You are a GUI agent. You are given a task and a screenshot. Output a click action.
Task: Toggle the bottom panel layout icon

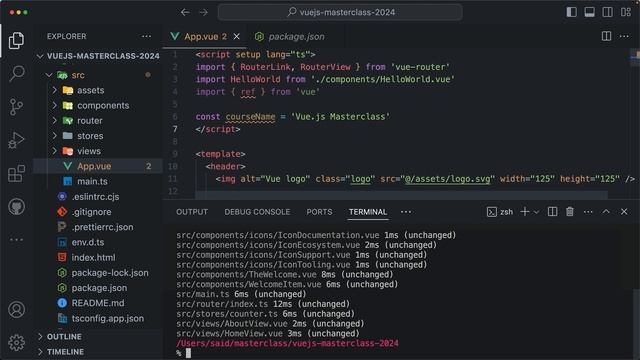(x=589, y=12)
